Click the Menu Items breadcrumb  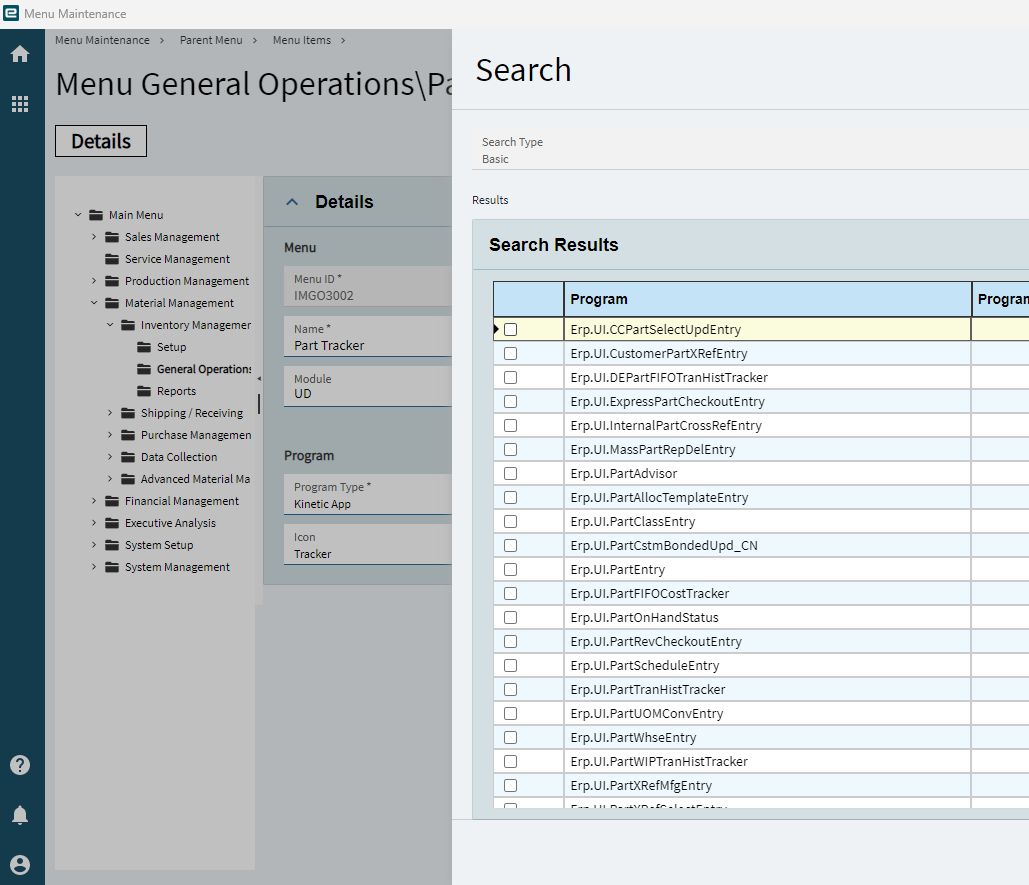(x=301, y=40)
